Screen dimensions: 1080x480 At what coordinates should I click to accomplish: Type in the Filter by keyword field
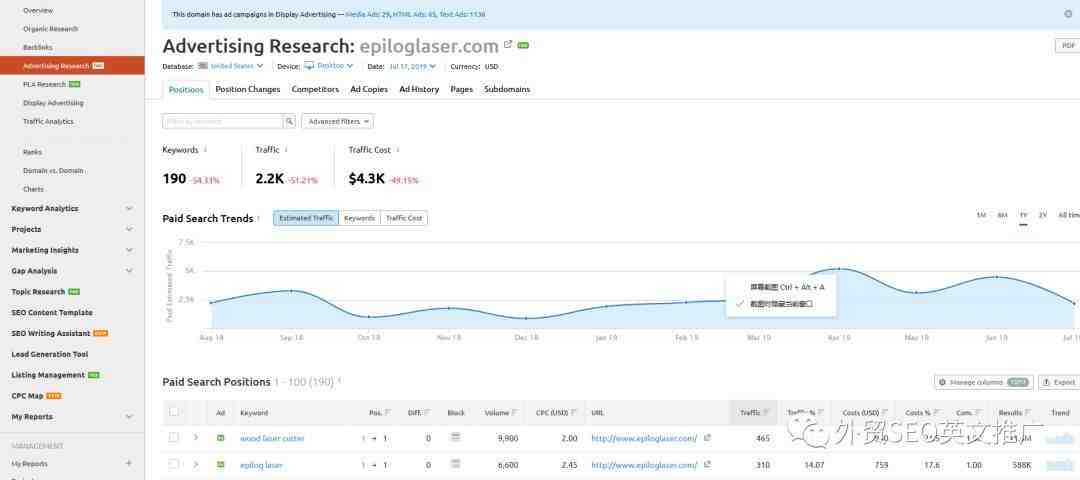223,121
